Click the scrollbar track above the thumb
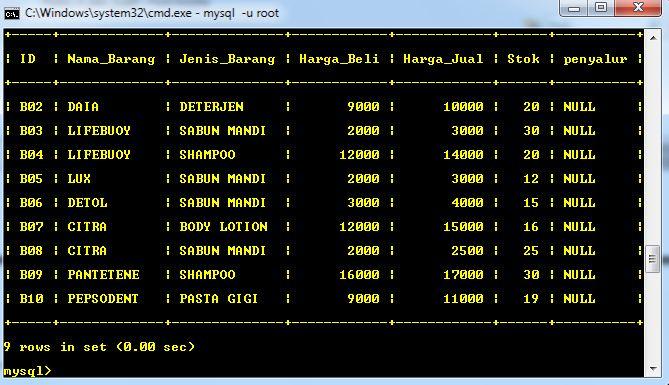Image resolution: width=669 pixels, height=385 pixels. 653,145
